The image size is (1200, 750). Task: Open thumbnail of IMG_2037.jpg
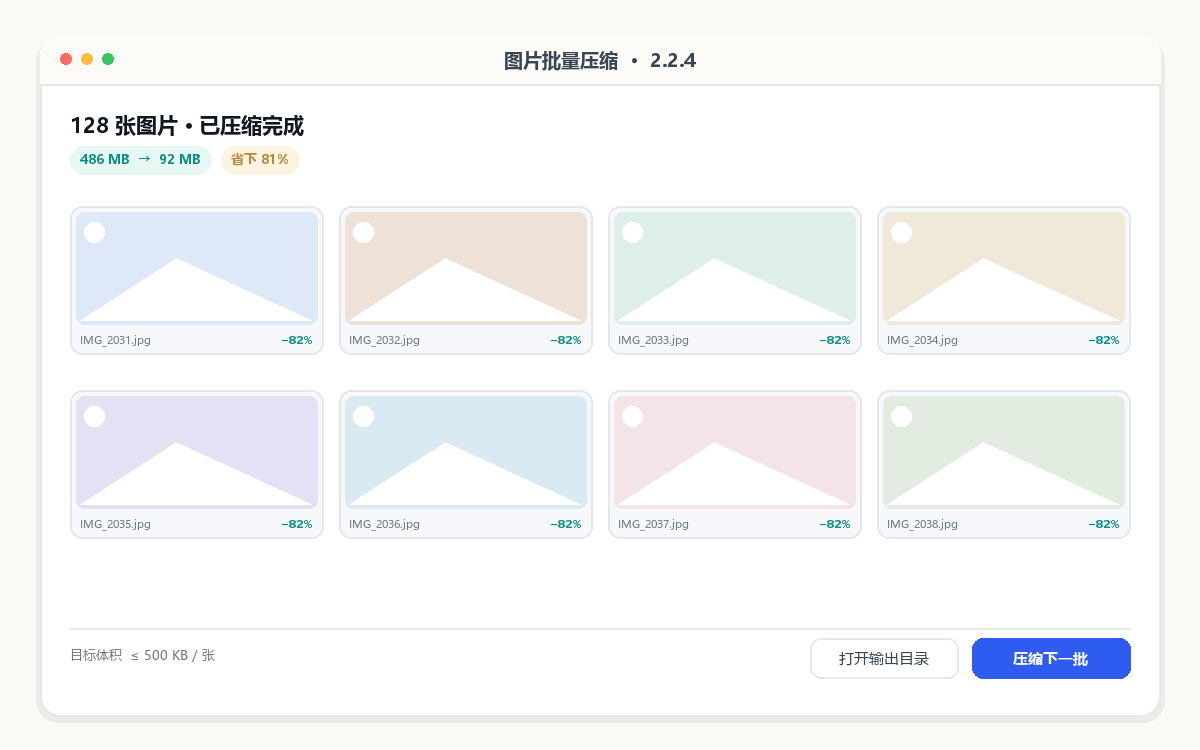click(x=735, y=452)
